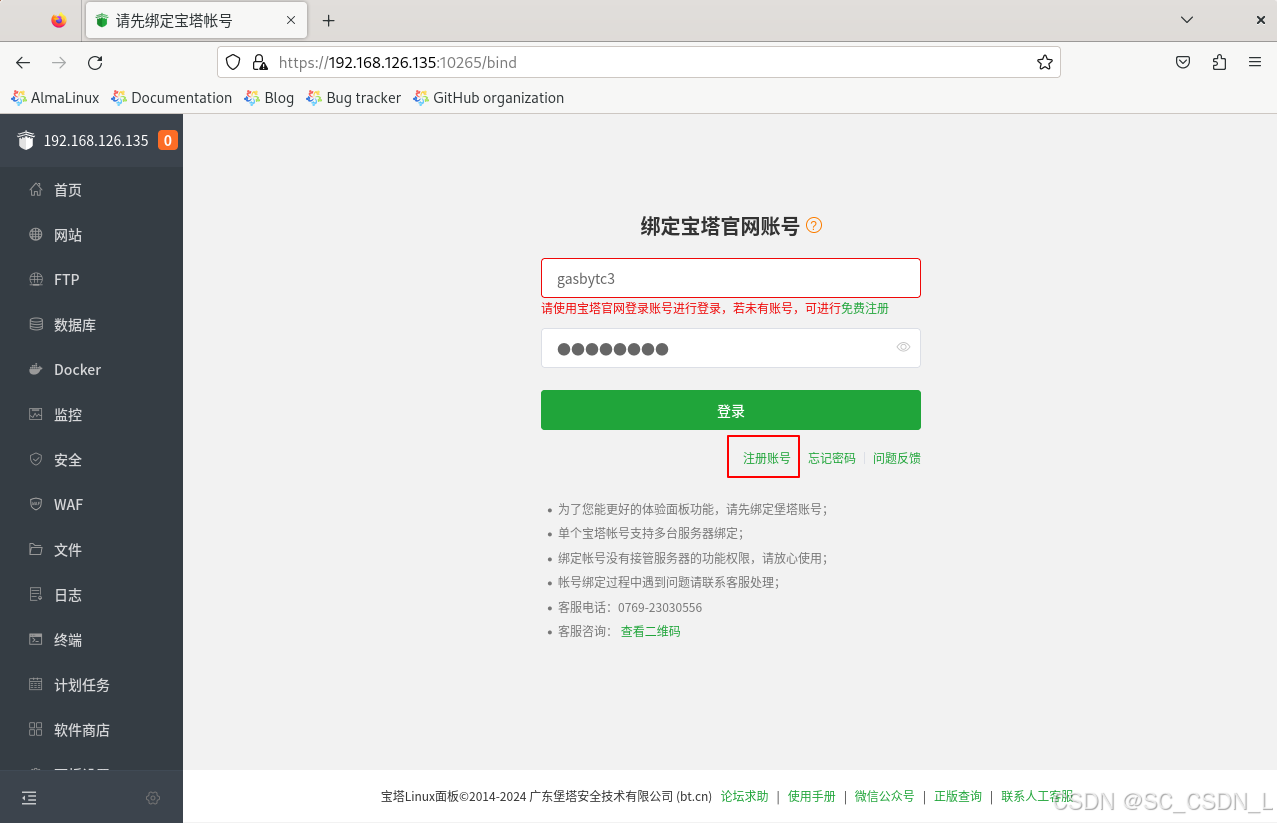Open the 查看二维码 link
The width and height of the screenshot is (1277, 823).
650,631
